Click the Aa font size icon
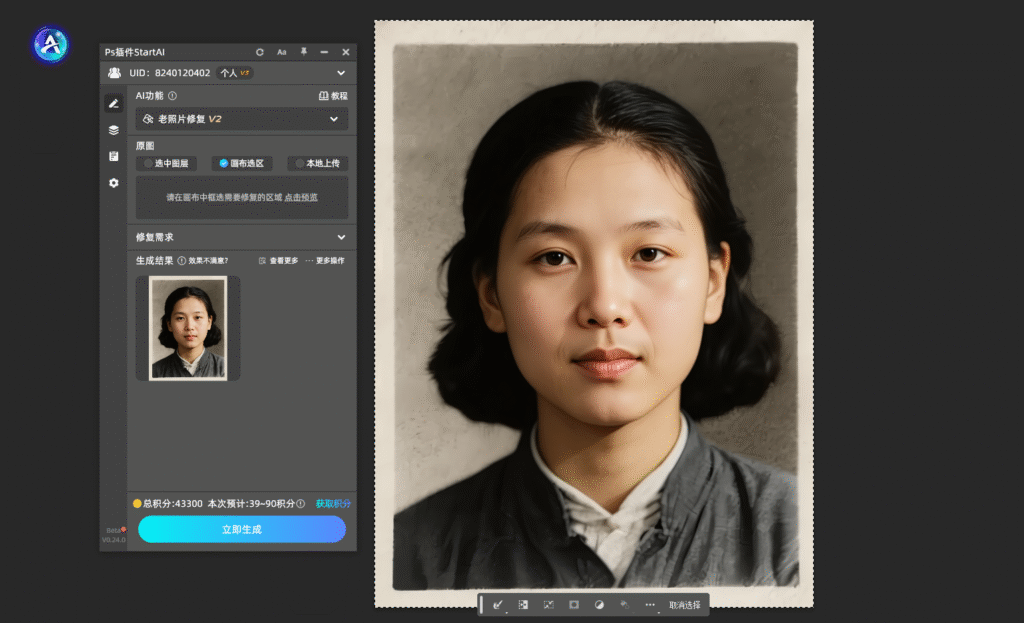1024x623 pixels. [282, 52]
